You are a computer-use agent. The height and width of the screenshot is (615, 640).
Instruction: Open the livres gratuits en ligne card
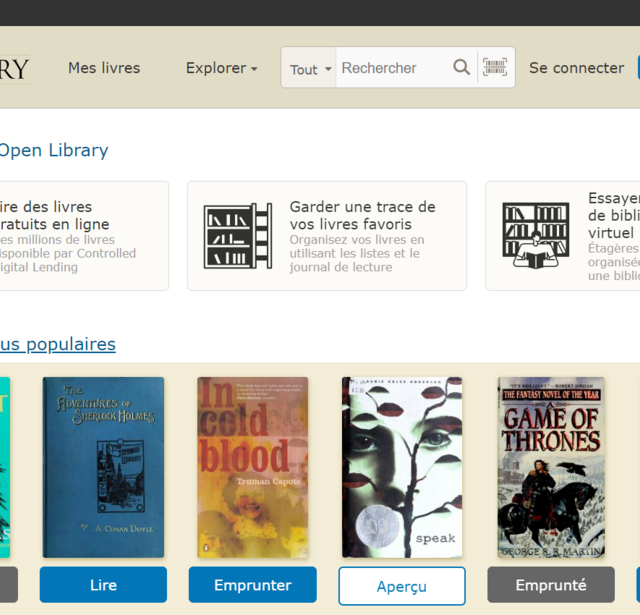click(x=84, y=236)
